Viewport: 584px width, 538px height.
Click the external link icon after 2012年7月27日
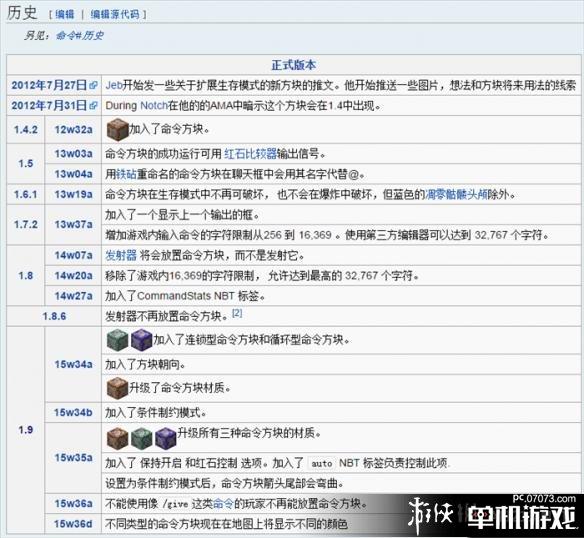pyautogui.click(x=93, y=86)
